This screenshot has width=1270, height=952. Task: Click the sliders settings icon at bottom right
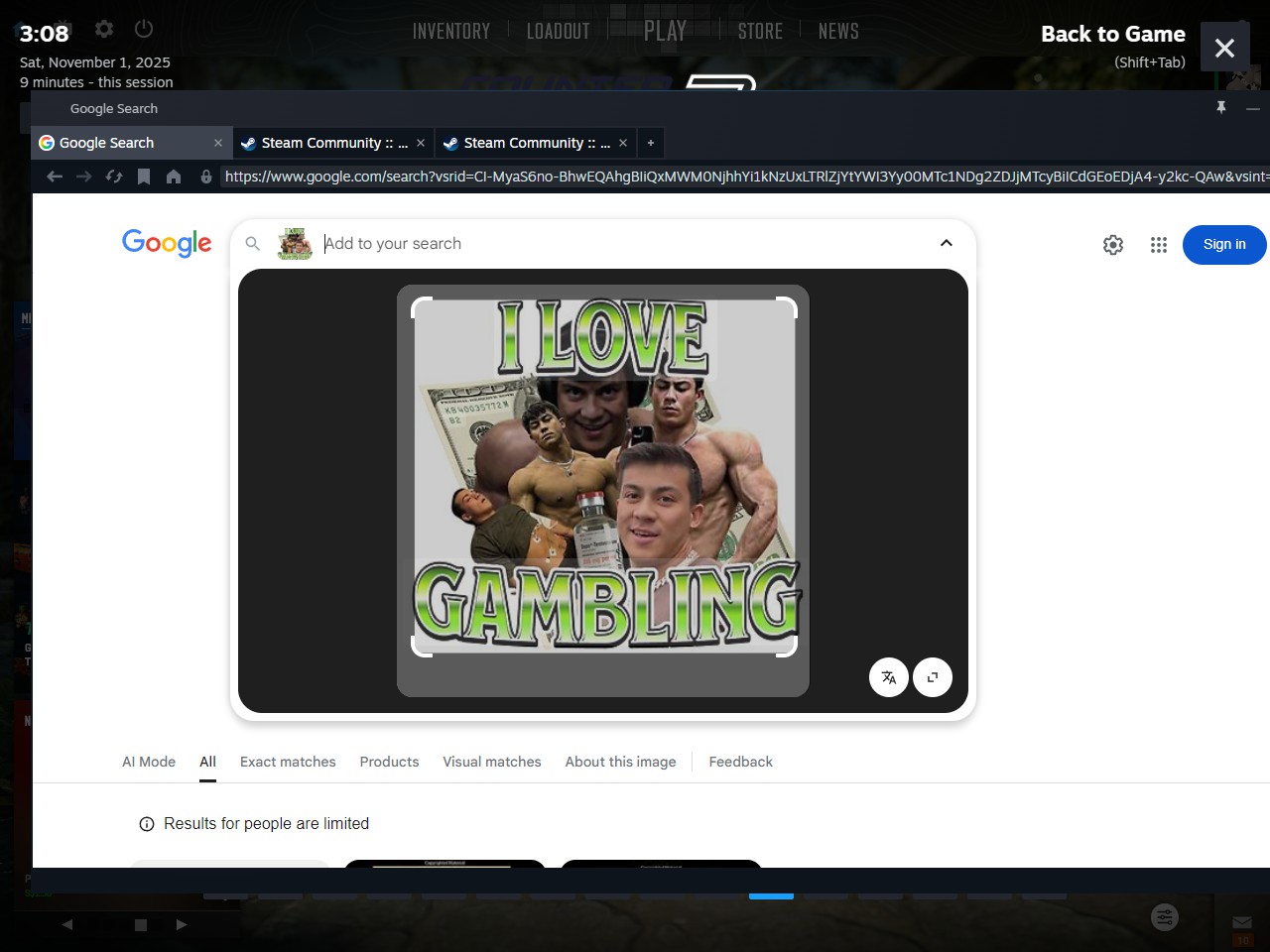coord(1165,917)
